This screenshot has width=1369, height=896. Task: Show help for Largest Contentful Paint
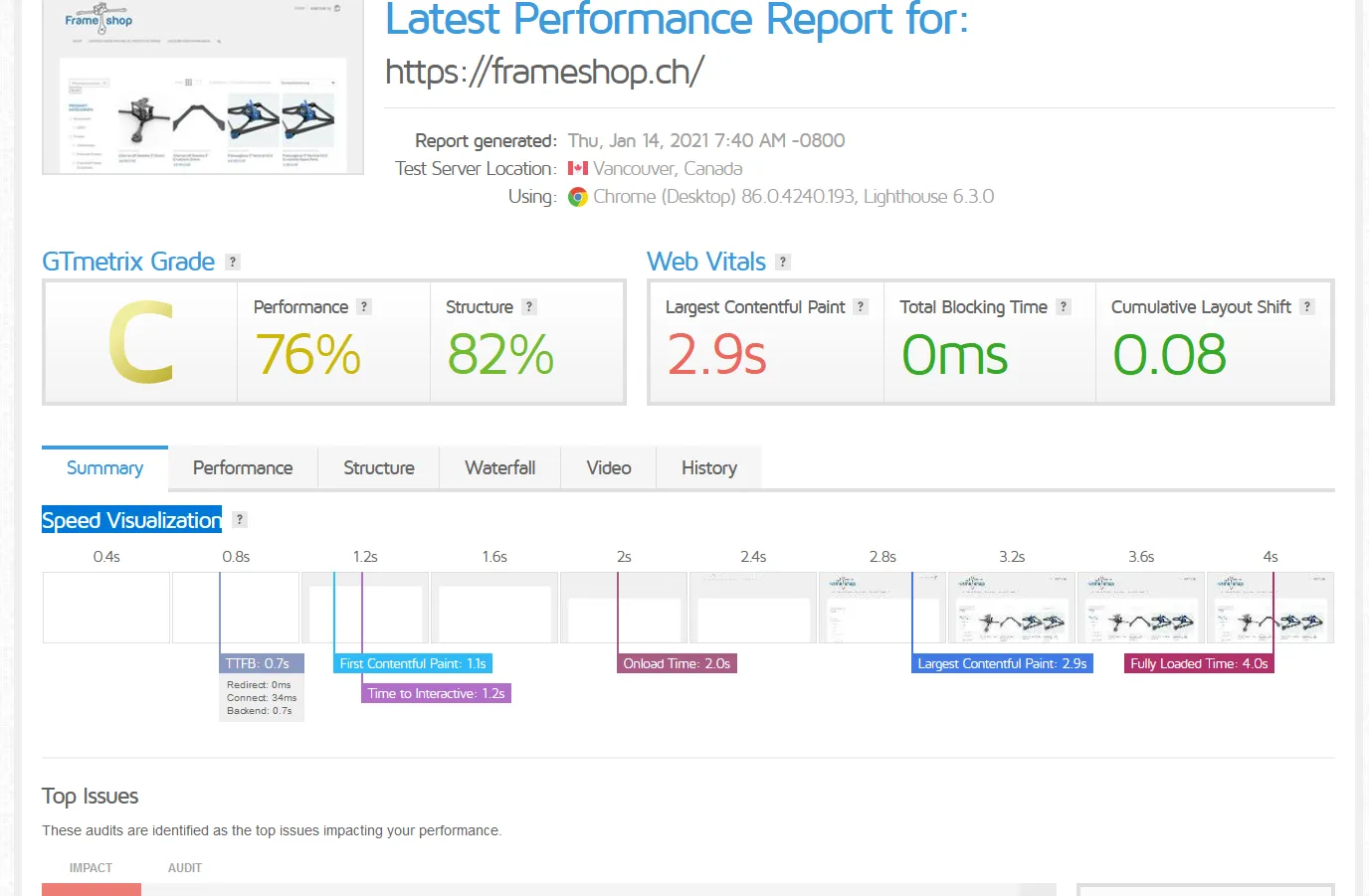coord(861,307)
